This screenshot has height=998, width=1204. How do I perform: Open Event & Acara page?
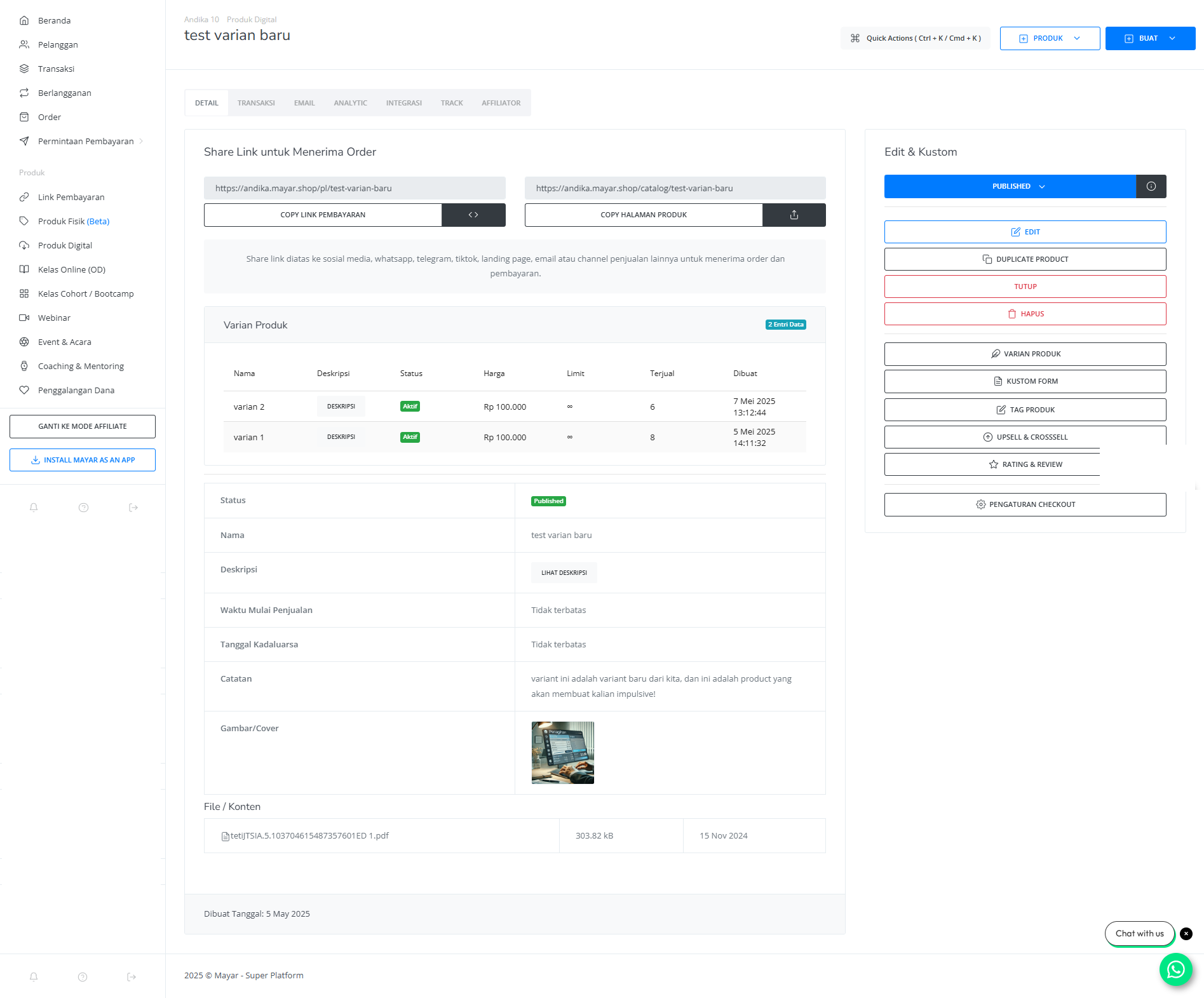point(64,342)
